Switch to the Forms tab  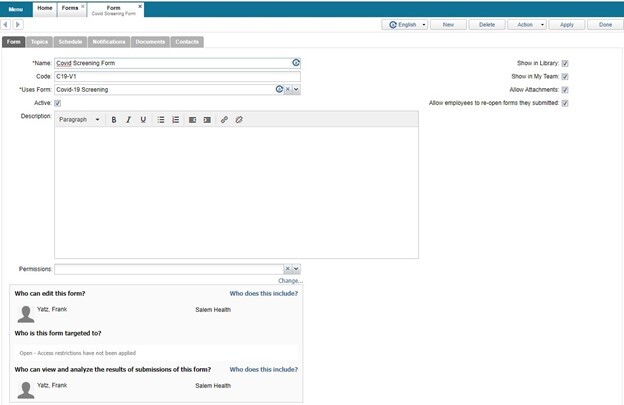point(70,8)
